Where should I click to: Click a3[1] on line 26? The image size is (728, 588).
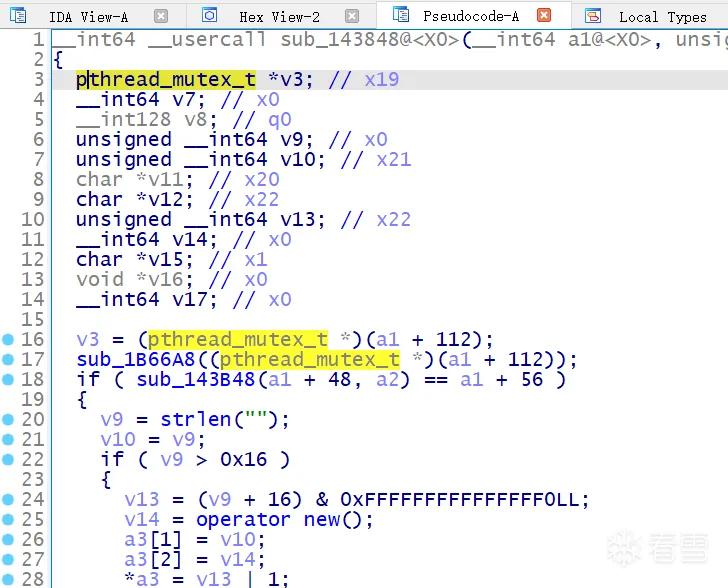[x=153, y=539]
